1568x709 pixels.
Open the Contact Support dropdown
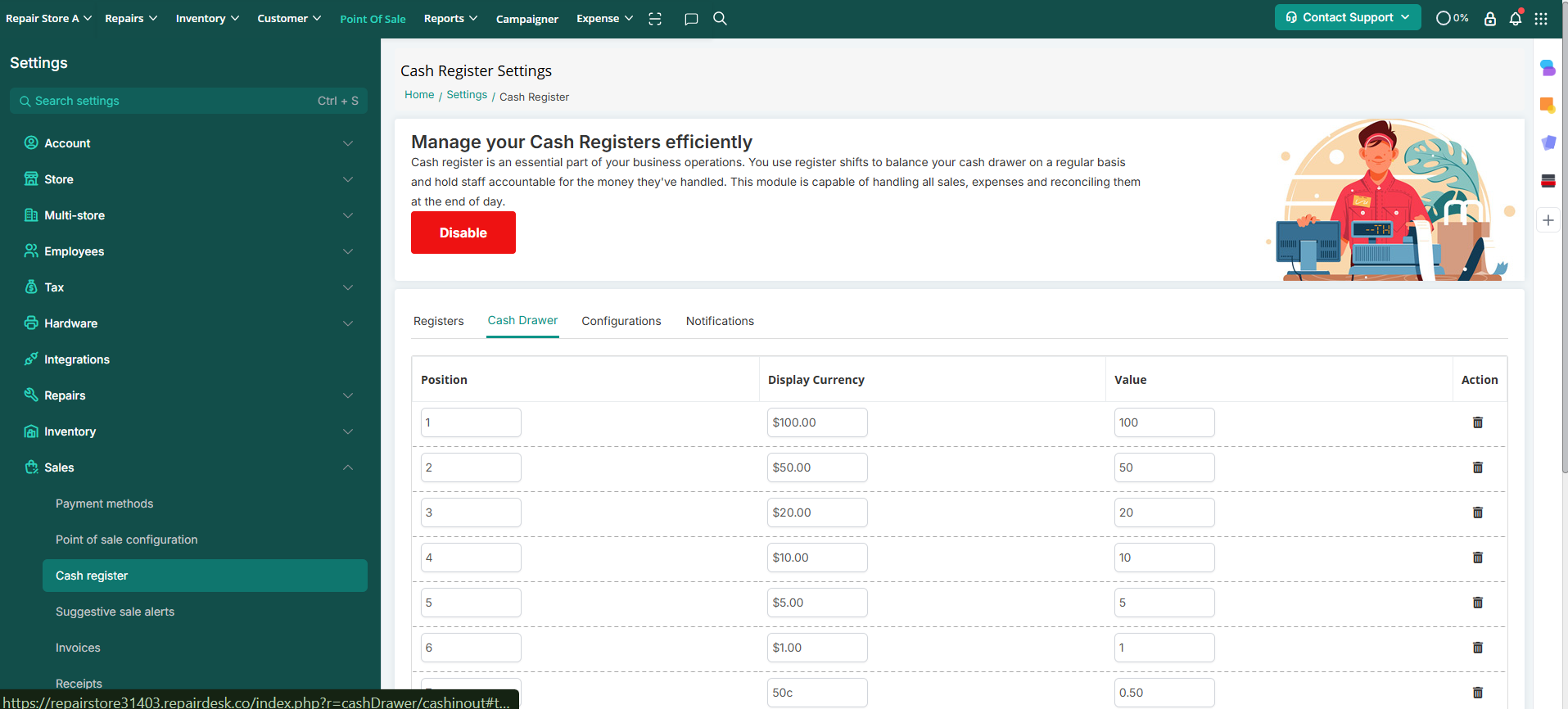click(x=1347, y=17)
